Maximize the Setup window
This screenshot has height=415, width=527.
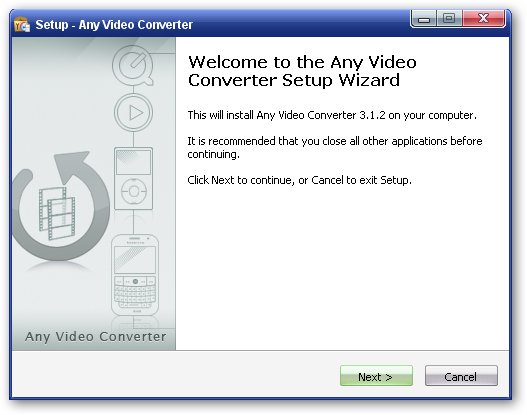pyautogui.click(x=449, y=19)
